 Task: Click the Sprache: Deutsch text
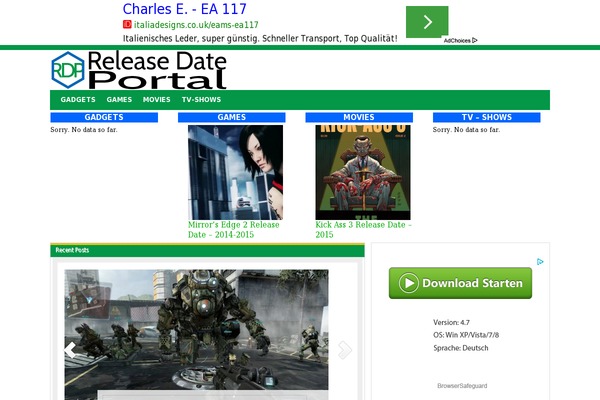(461, 348)
